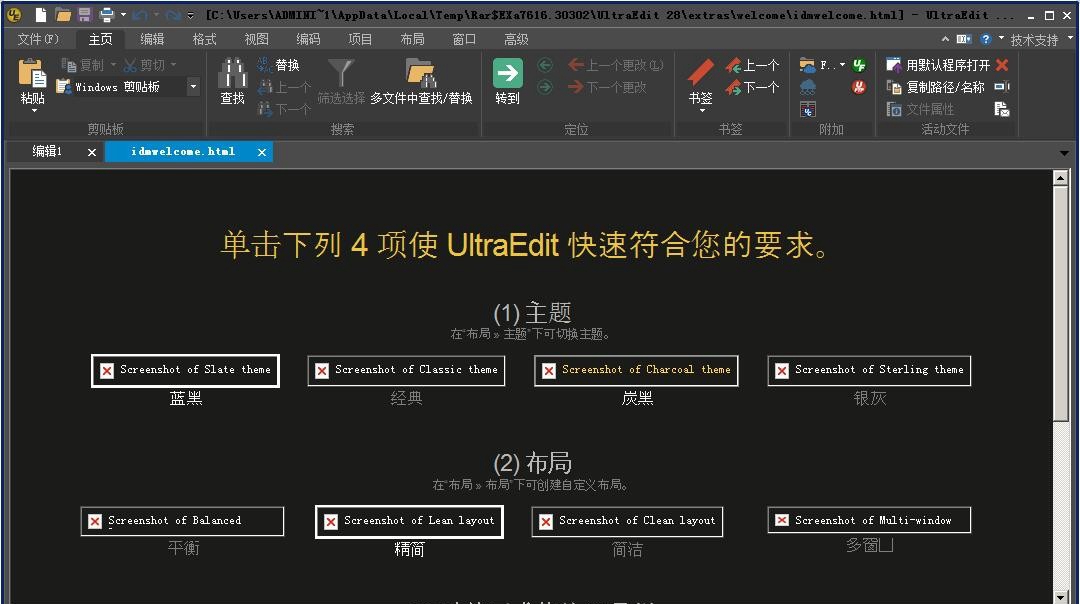
Task: Open the 高级 ribbon tab
Action: [x=516, y=39]
